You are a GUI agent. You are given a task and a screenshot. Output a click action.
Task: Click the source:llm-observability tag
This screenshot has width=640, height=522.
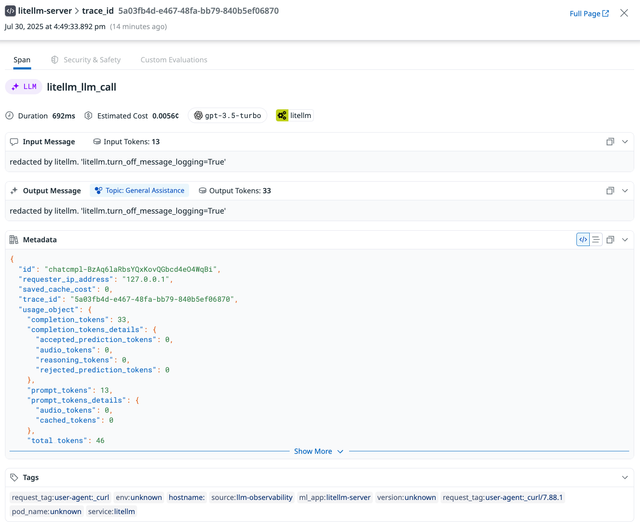(252, 497)
